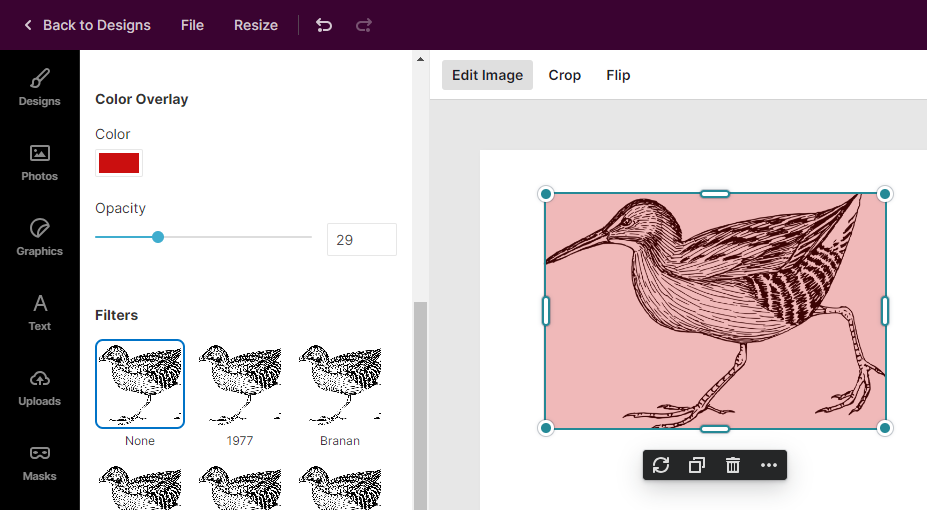
Task: Select the Crop tab
Action: (565, 75)
